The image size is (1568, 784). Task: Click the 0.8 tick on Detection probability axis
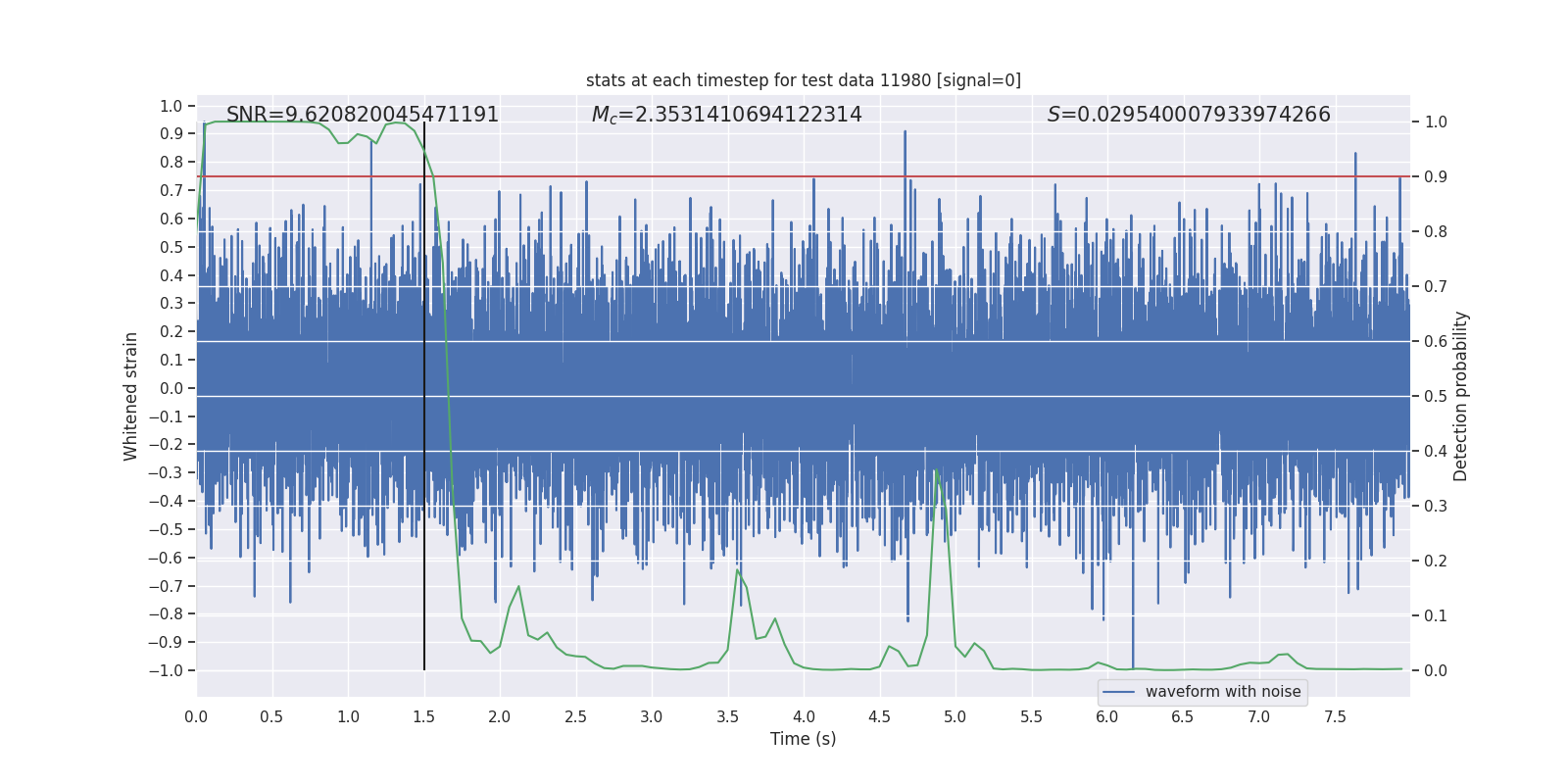pyautogui.click(x=1436, y=231)
